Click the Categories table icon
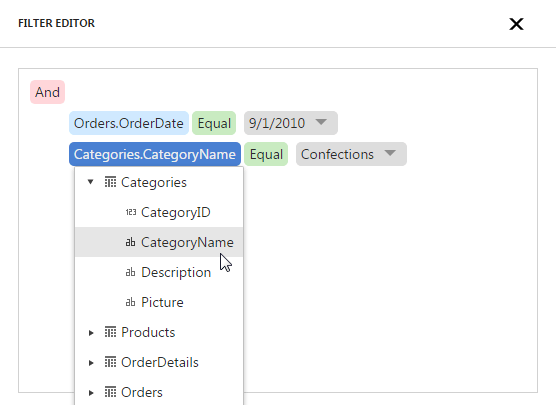 pos(110,182)
